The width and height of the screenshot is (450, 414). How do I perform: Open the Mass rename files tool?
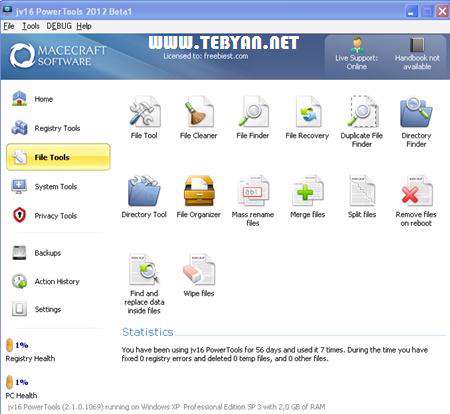tap(253, 191)
